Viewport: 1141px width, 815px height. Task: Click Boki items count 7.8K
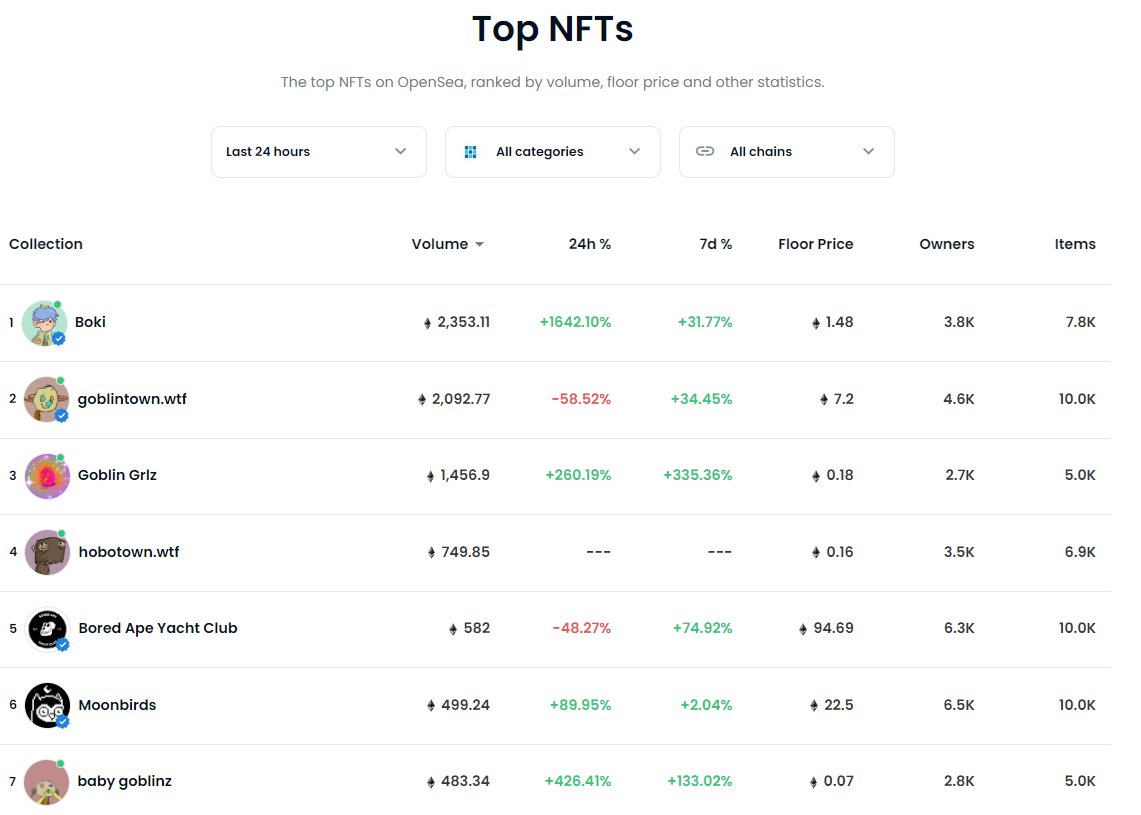pos(1081,322)
